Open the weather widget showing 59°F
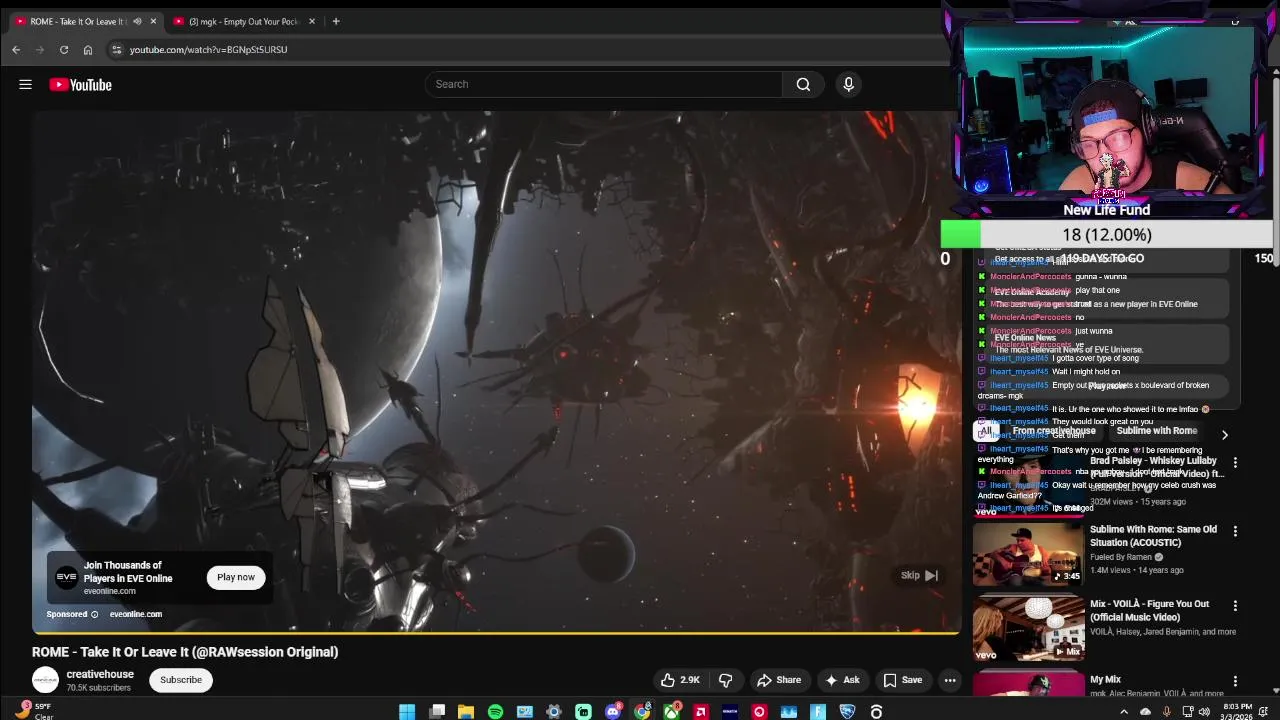 point(33,712)
